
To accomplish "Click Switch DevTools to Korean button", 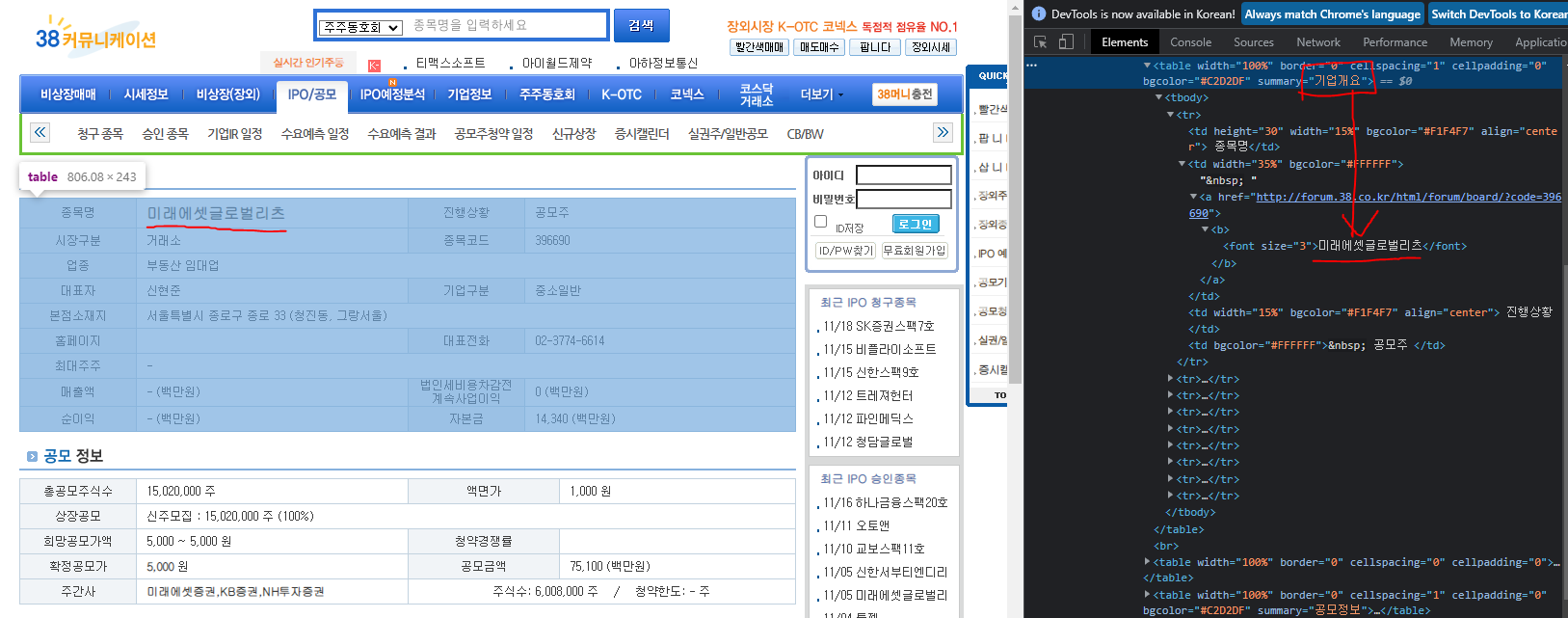I will click(x=1498, y=14).
